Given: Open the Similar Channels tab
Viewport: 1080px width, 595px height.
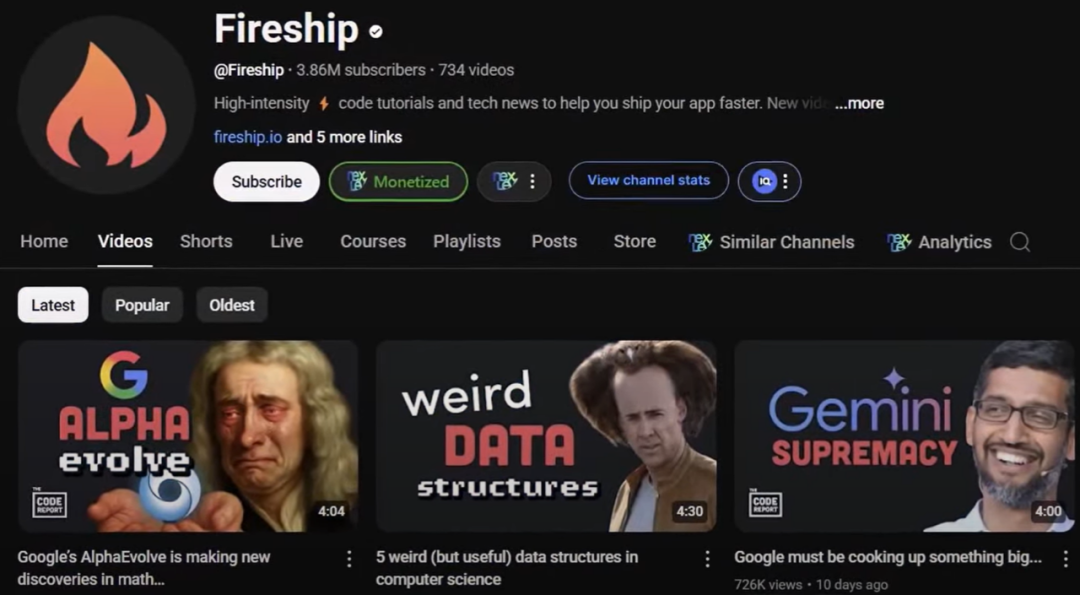Looking at the screenshot, I should (x=771, y=242).
